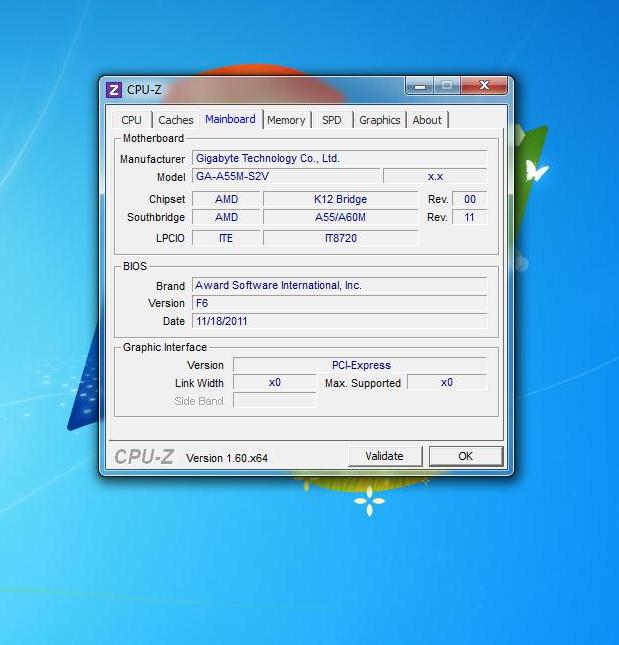Click the Manufacturer field Gigabyte Technology Co., Ltd.
Viewport: 619px width, 645px height.
click(x=339, y=158)
